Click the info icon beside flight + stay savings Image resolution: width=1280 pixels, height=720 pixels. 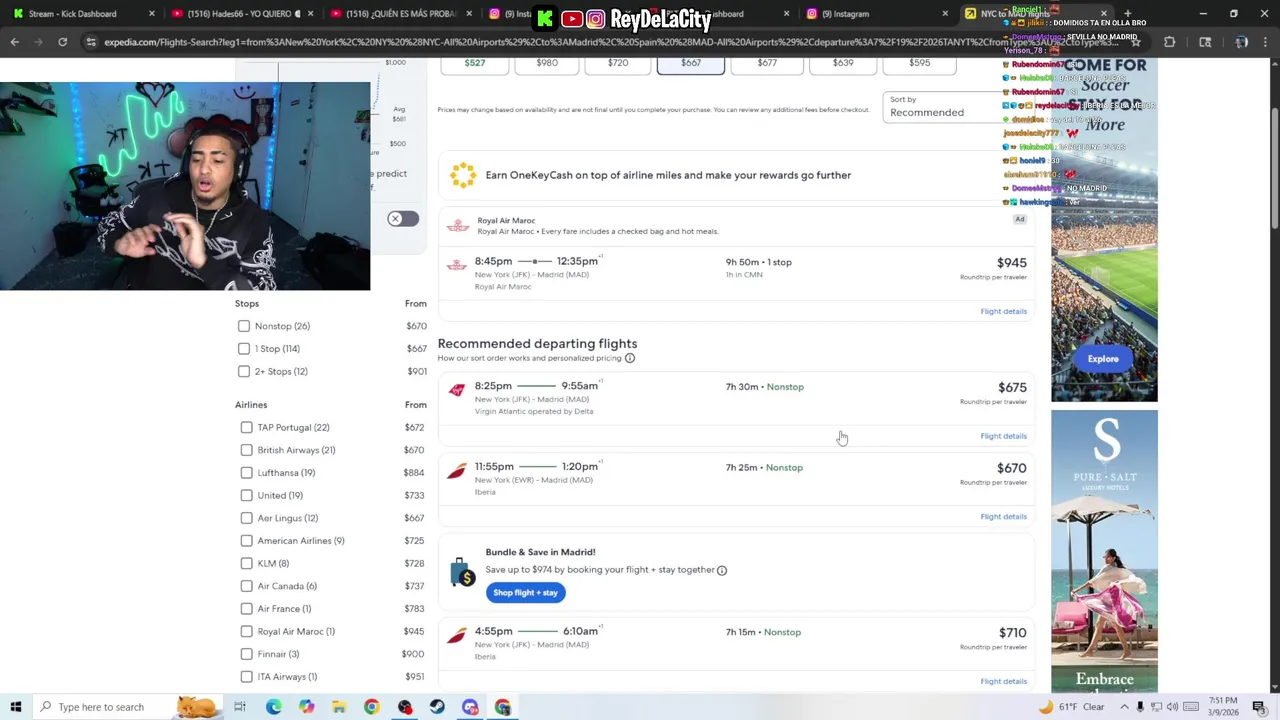click(x=722, y=570)
